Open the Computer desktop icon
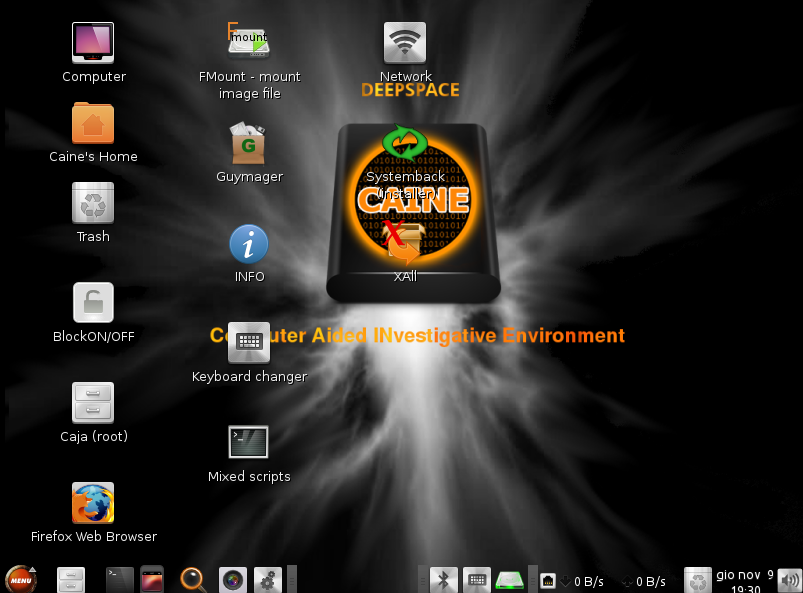803x593 pixels. [93, 43]
